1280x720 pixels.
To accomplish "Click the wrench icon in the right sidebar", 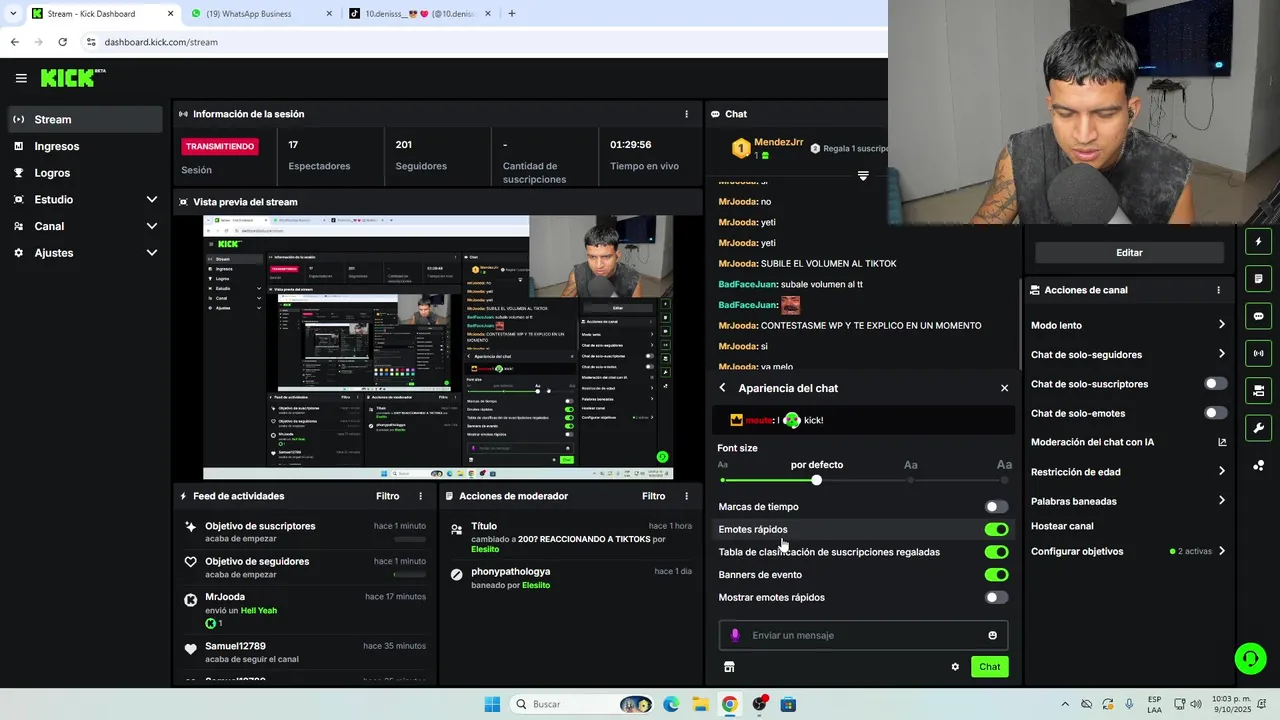I will coord(1258,428).
